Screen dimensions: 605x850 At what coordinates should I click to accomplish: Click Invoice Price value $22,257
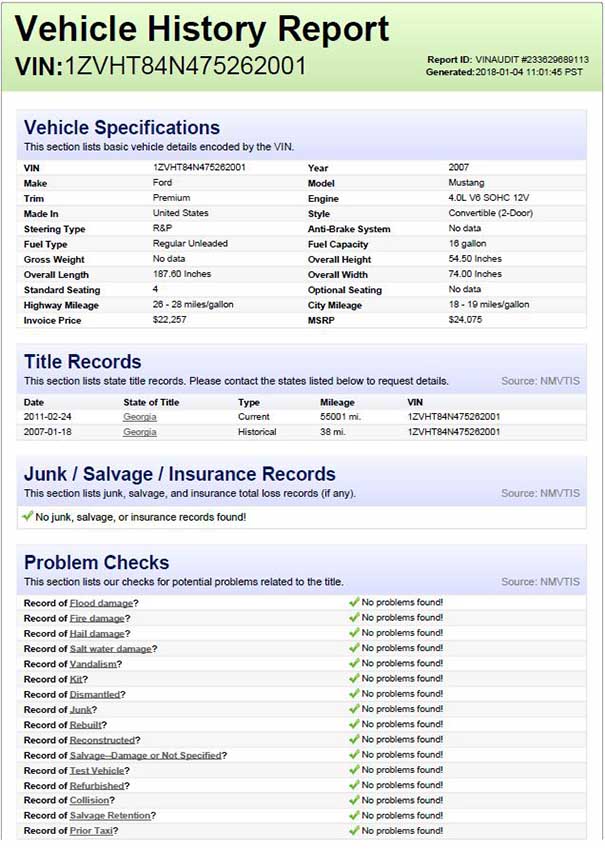coord(170,319)
